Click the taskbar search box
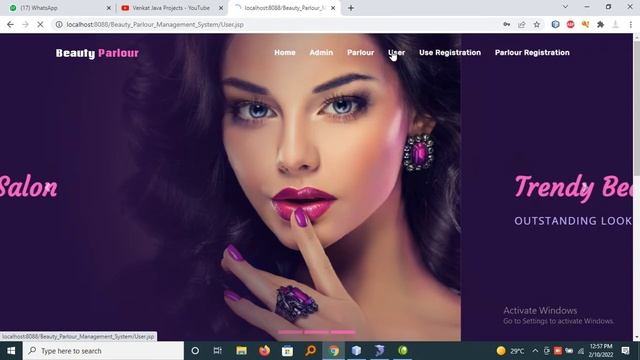640x360 pixels. pos(103,351)
